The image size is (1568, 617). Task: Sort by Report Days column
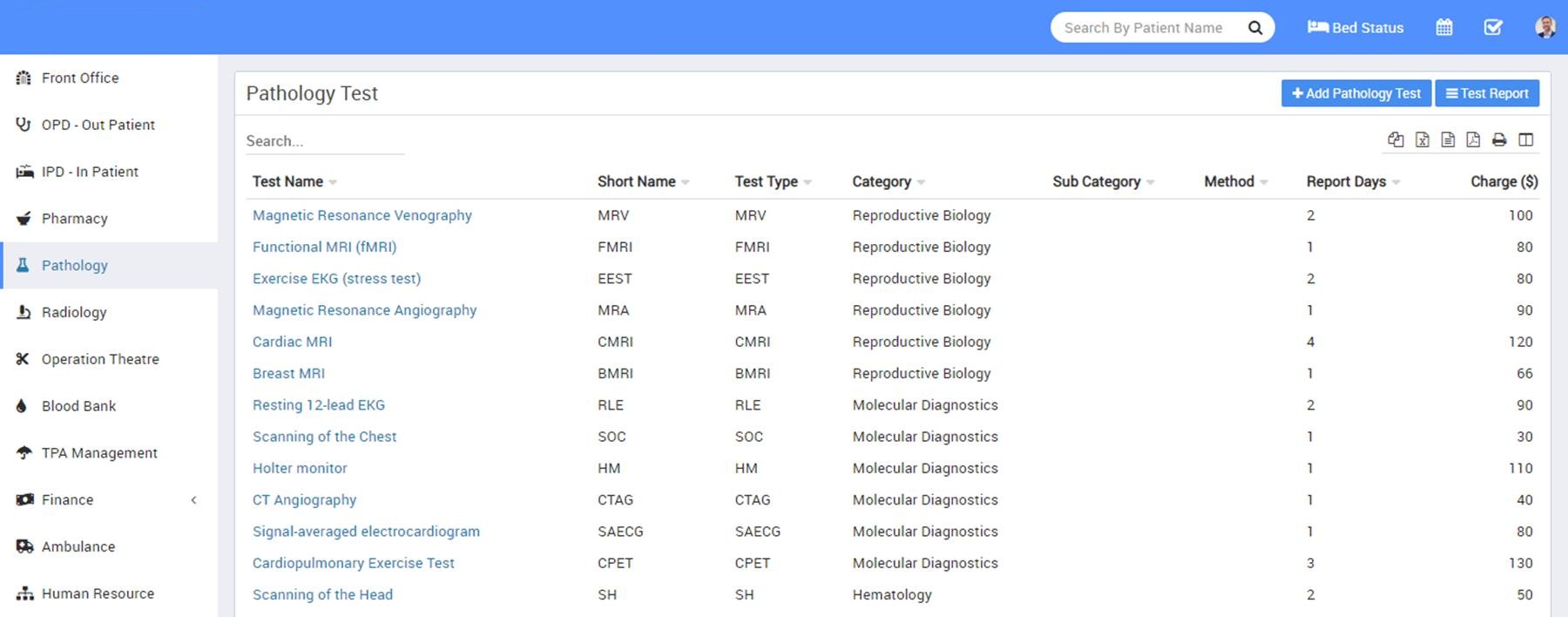[x=1346, y=181]
